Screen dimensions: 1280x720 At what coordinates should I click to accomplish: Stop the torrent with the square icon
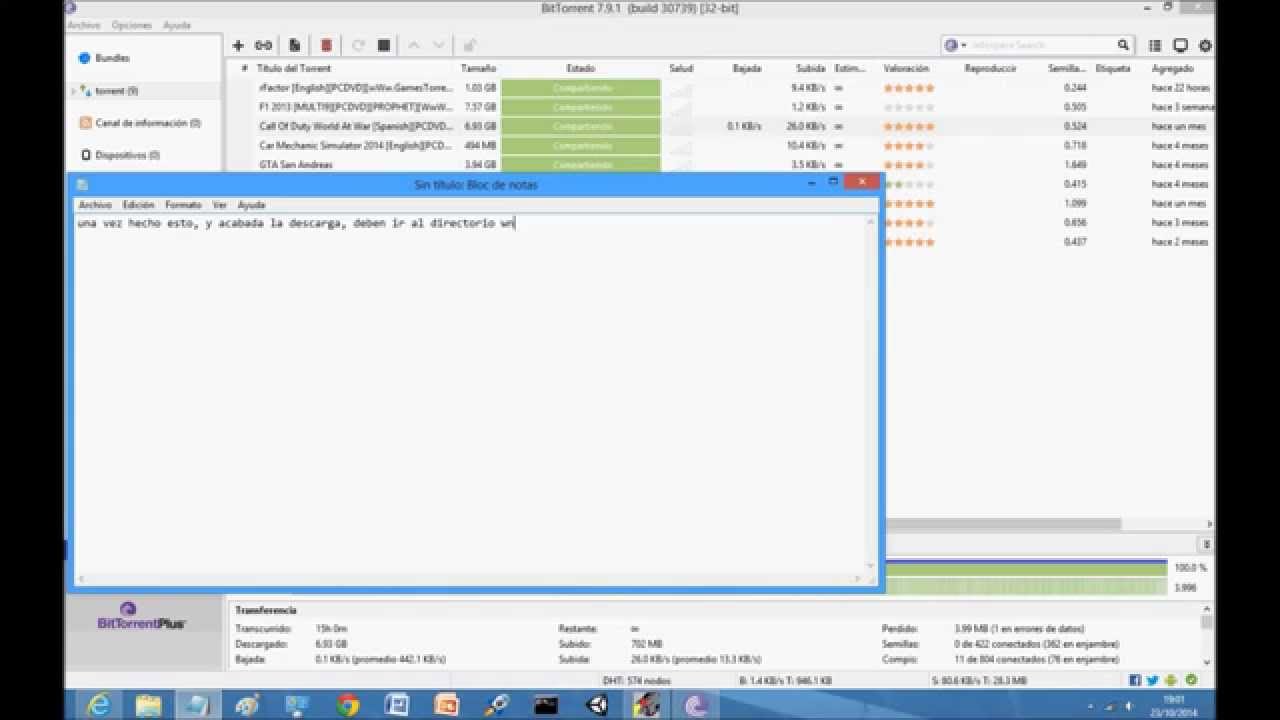(384, 45)
